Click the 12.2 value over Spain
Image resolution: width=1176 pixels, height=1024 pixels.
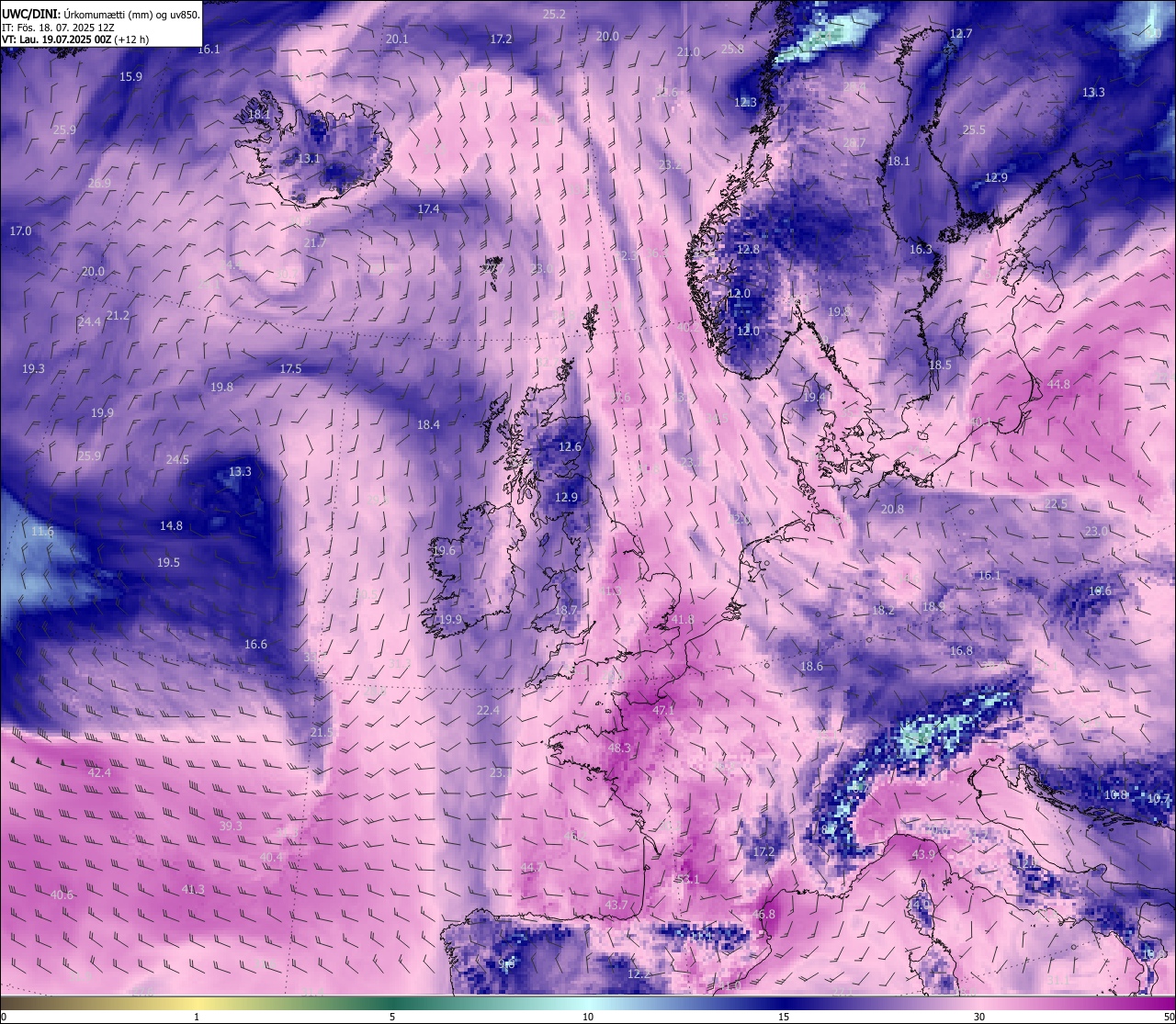639,973
